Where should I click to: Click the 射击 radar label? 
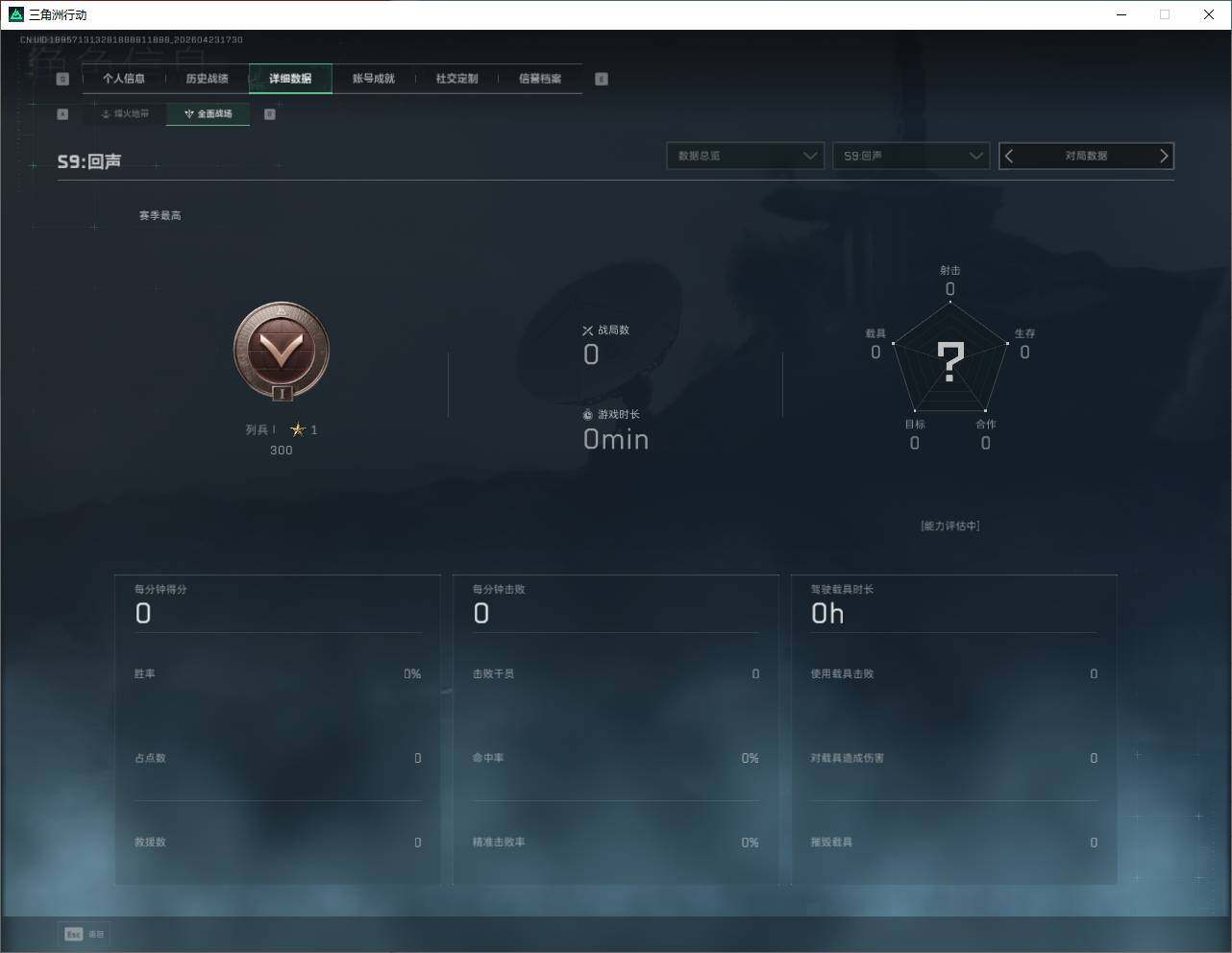950,271
